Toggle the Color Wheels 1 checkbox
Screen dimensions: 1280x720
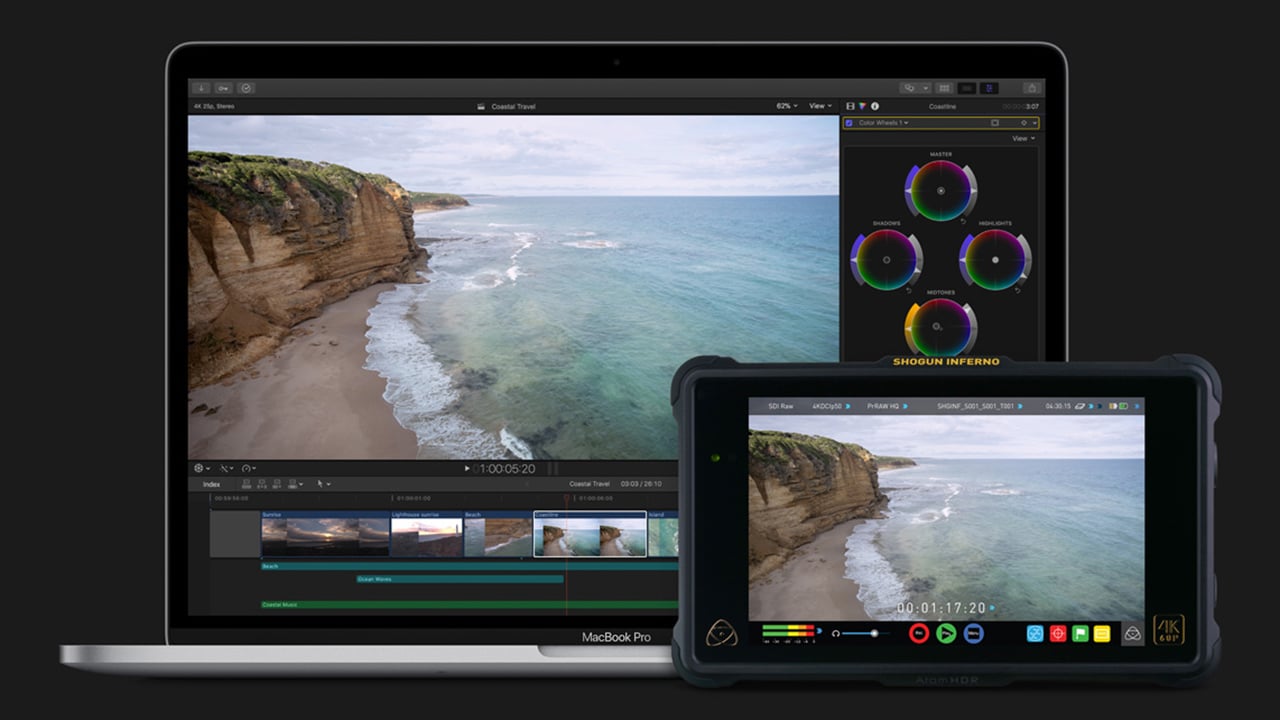pos(850,123)
